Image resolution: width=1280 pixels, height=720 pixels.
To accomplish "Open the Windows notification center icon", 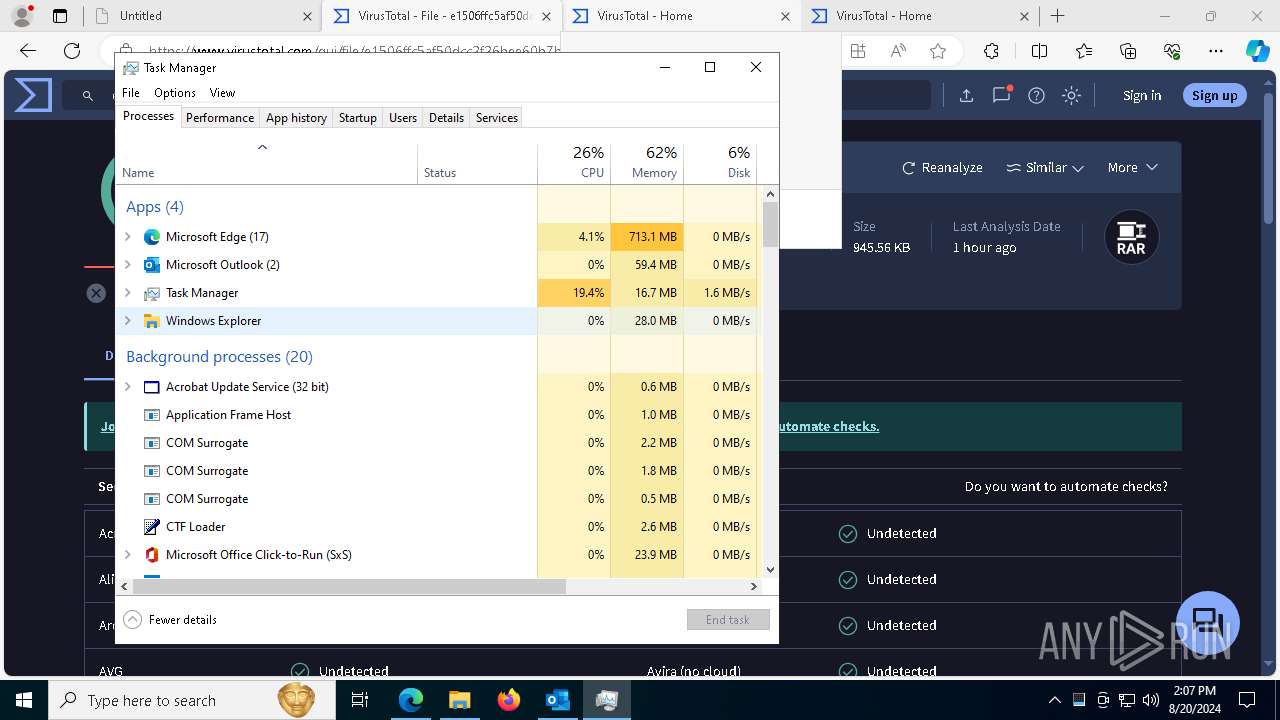I will [1247, 700].
